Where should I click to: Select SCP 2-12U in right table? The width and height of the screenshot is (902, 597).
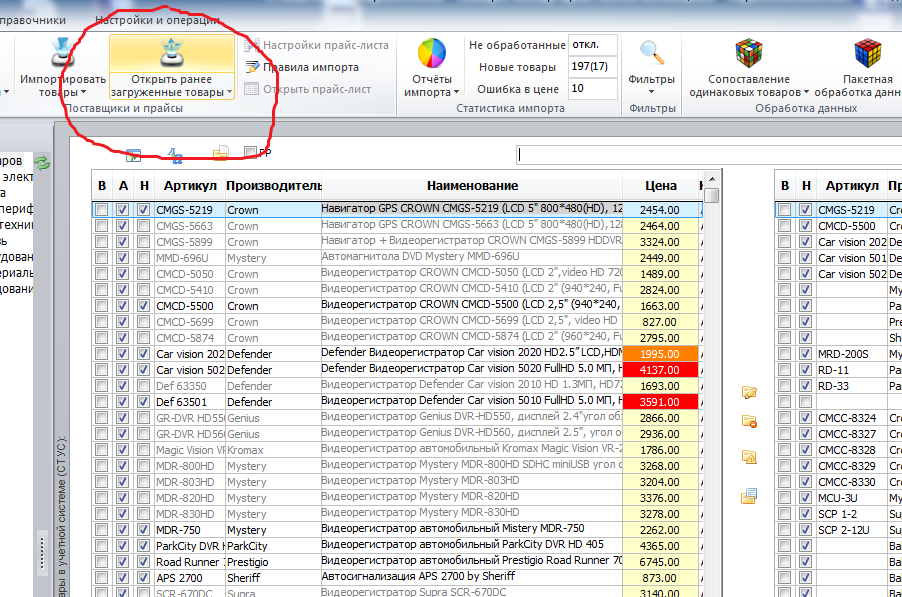(852, 530)
